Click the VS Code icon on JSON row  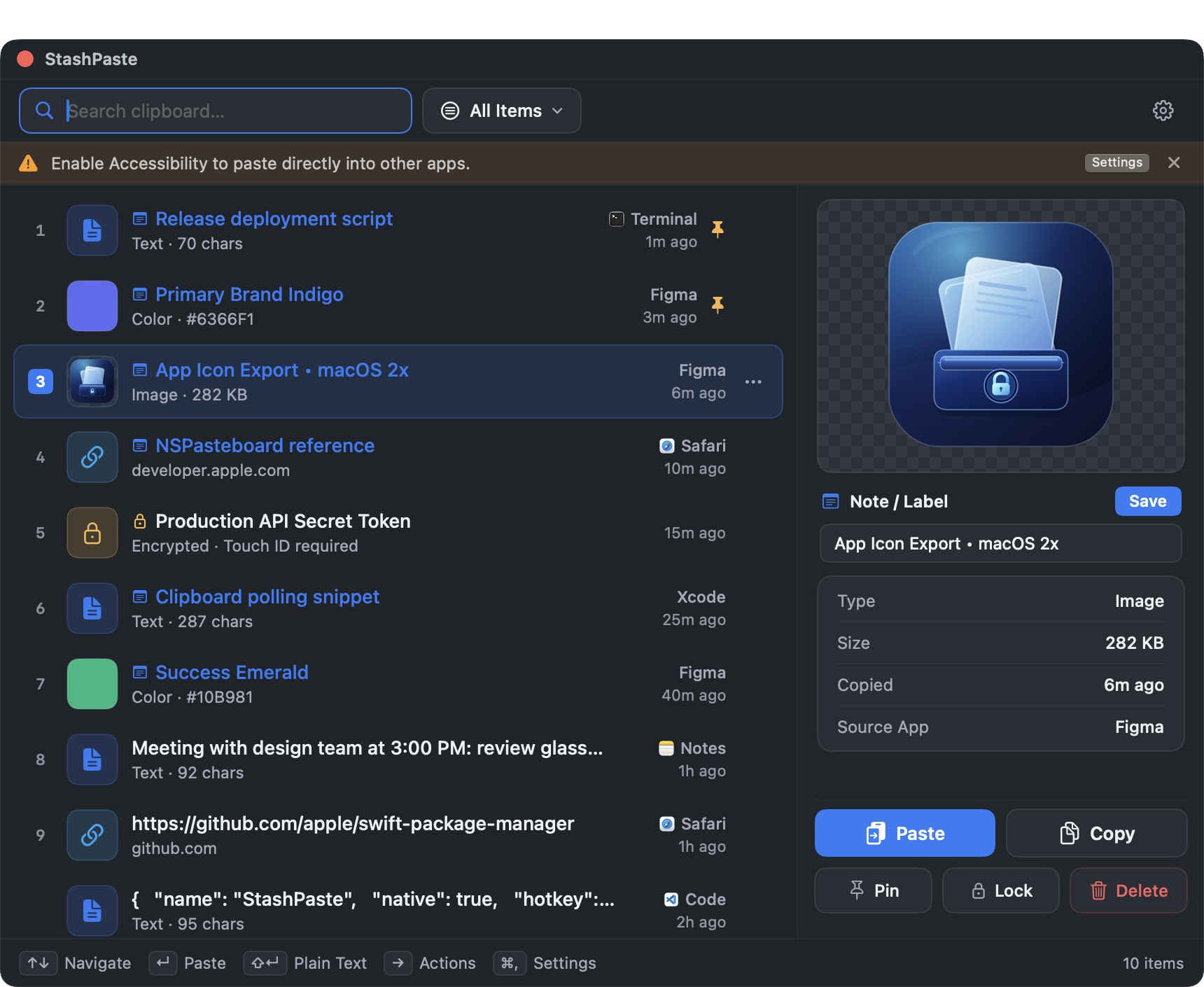(x=671, y=899)
